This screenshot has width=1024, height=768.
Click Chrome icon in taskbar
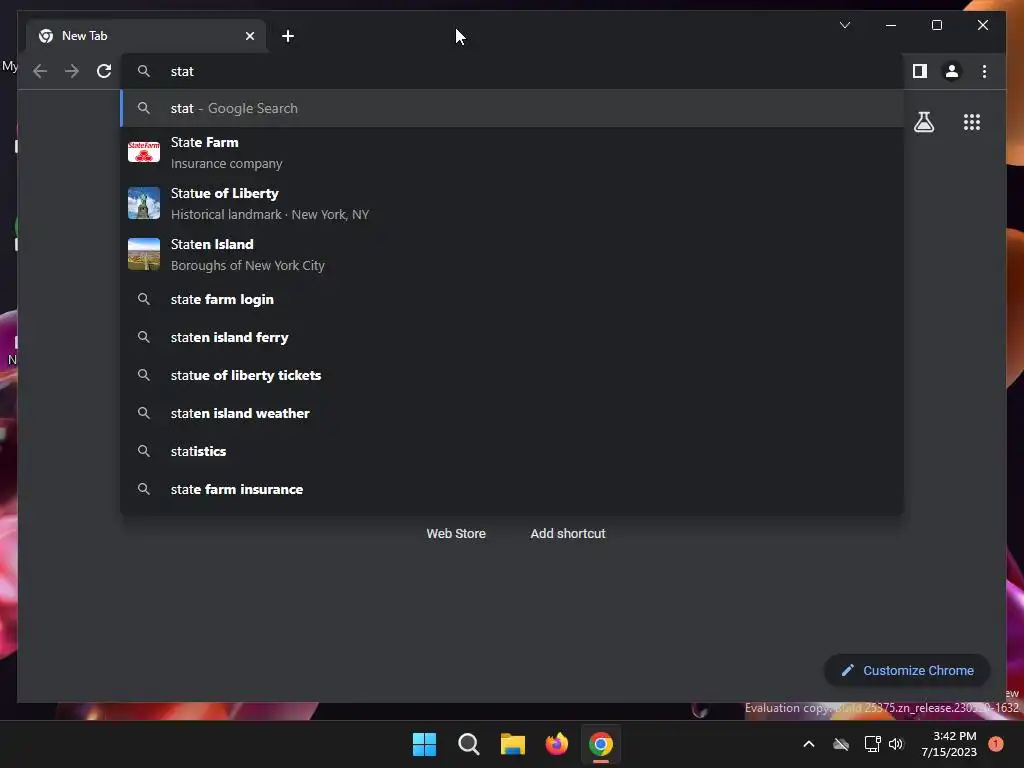click(601, 744)
